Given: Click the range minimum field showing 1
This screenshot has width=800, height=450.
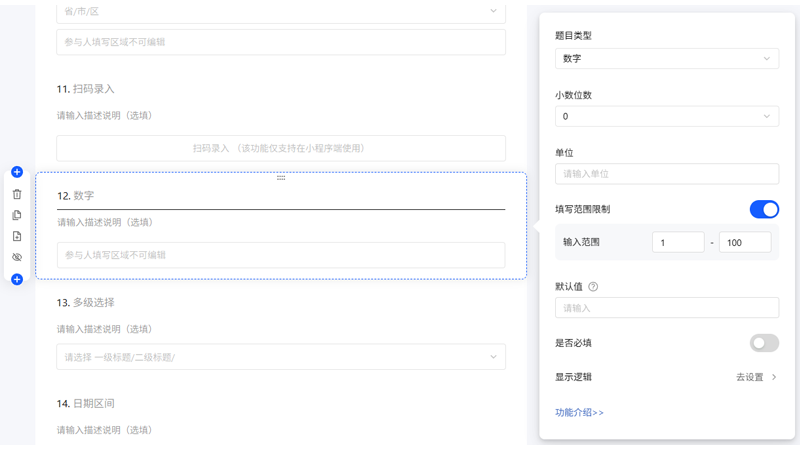Looking at the screenshot, I should [678, 242].
